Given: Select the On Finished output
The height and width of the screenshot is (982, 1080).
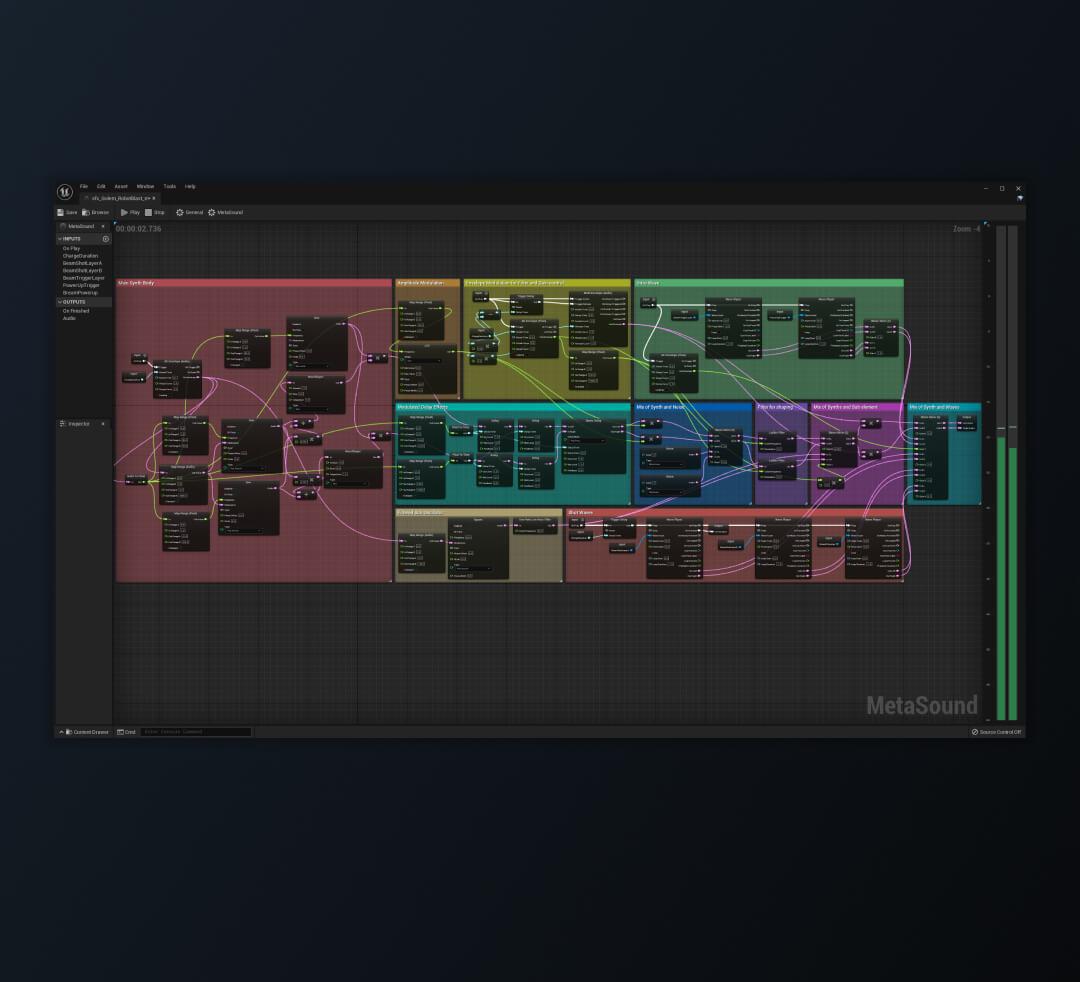Looking at the screenshot, I should (x=76, y=311).
